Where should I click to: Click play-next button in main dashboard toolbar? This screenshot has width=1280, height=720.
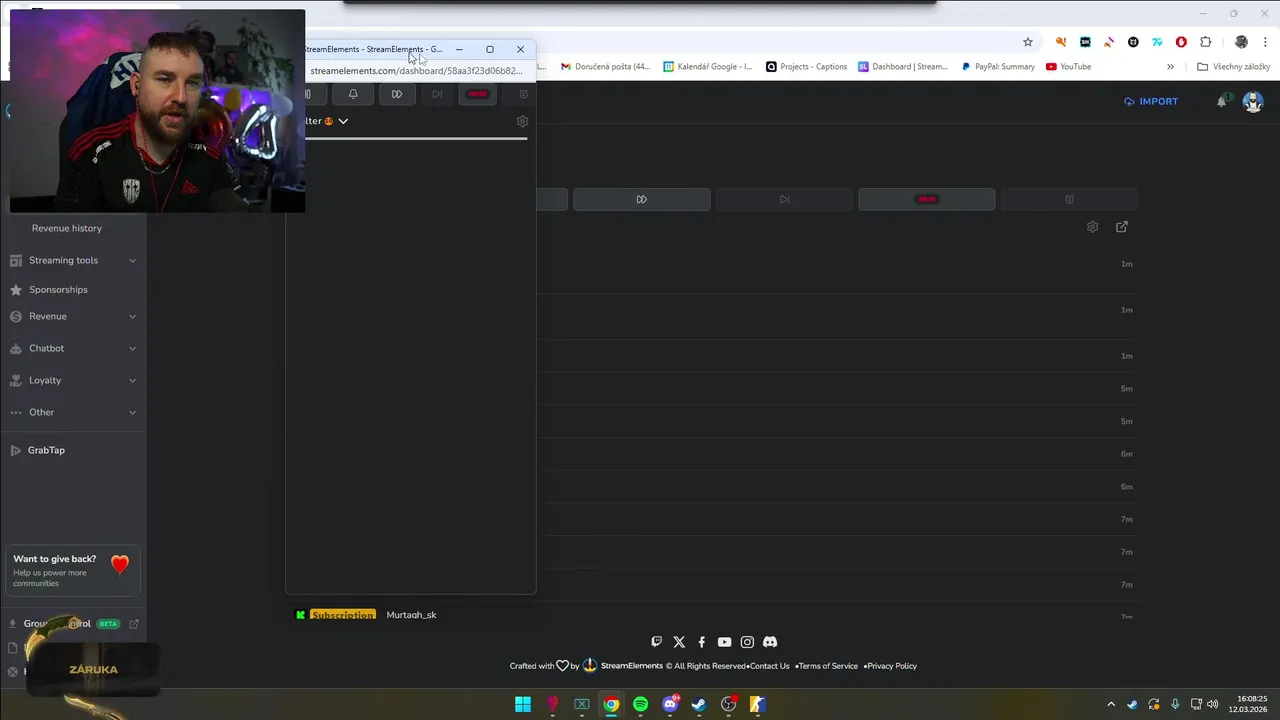coord(784,199)
